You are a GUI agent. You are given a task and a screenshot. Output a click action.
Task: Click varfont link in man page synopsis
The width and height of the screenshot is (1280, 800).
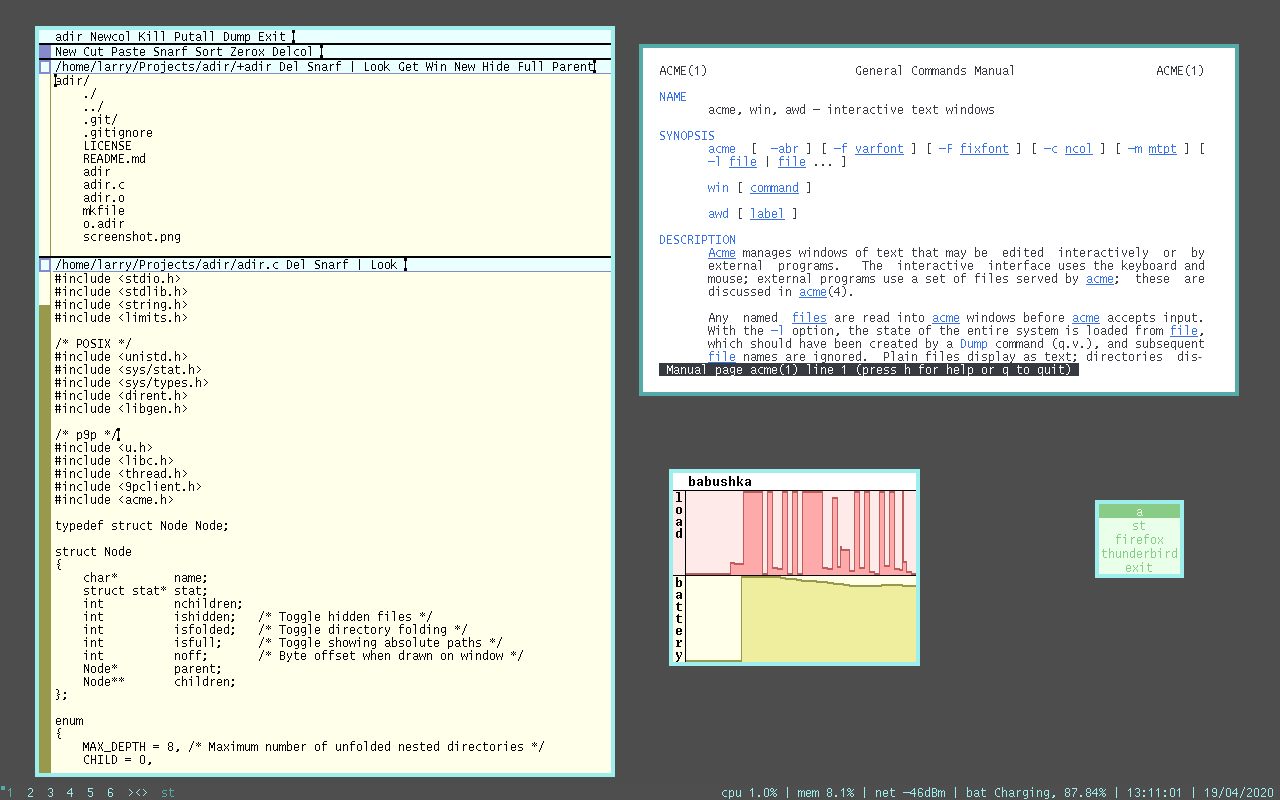click(879, 149)
